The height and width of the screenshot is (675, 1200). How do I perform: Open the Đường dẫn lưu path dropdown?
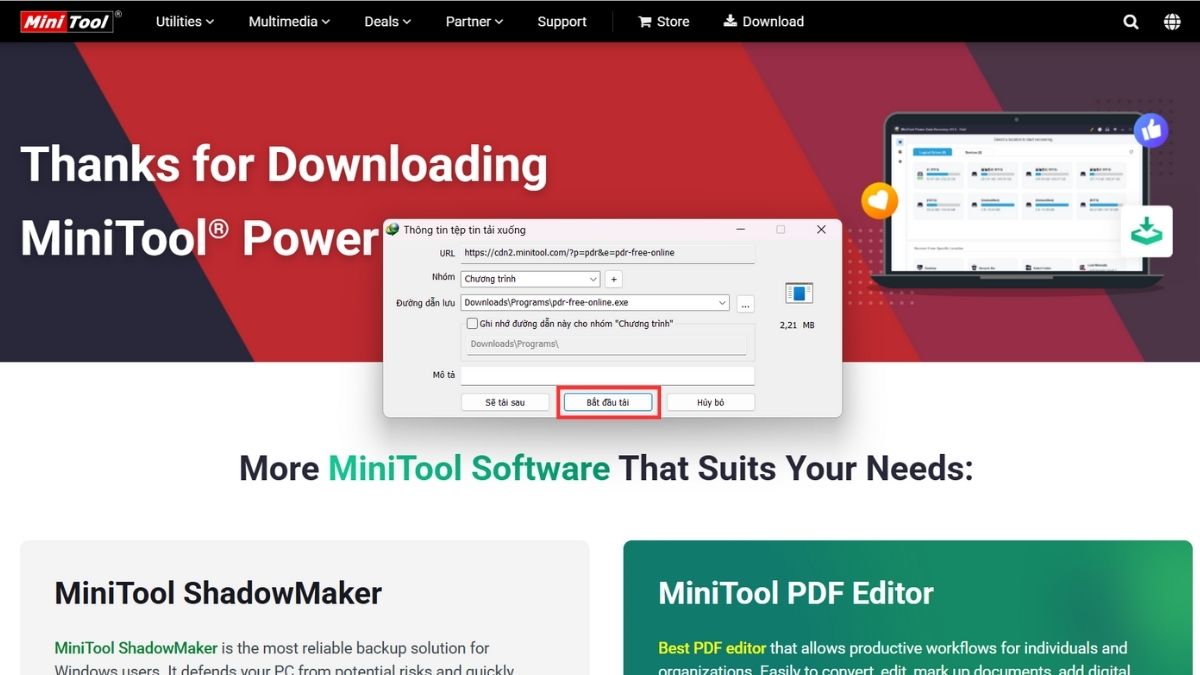(595, 302)
